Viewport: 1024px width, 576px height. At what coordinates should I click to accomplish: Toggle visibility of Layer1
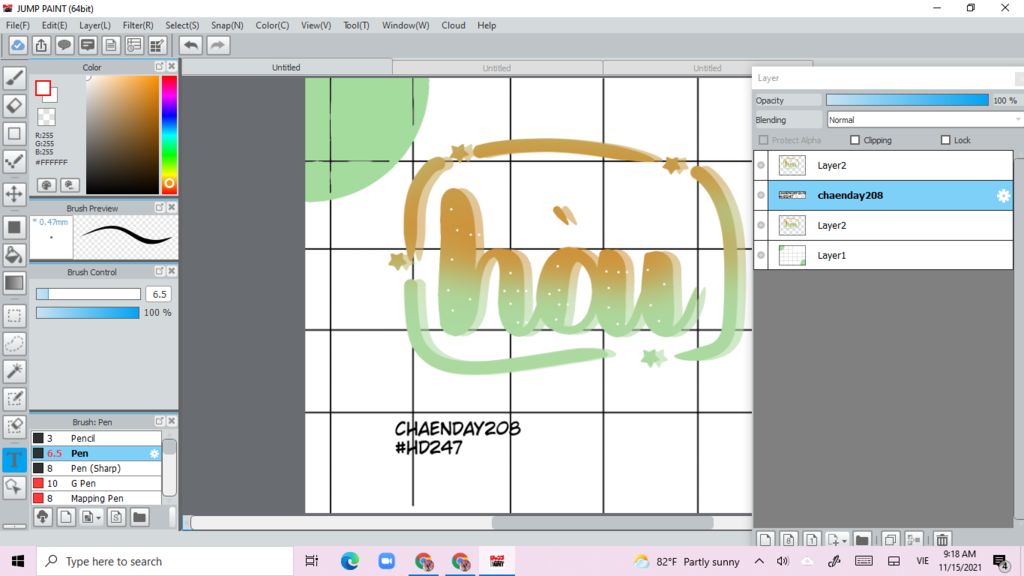pos(761,255)
